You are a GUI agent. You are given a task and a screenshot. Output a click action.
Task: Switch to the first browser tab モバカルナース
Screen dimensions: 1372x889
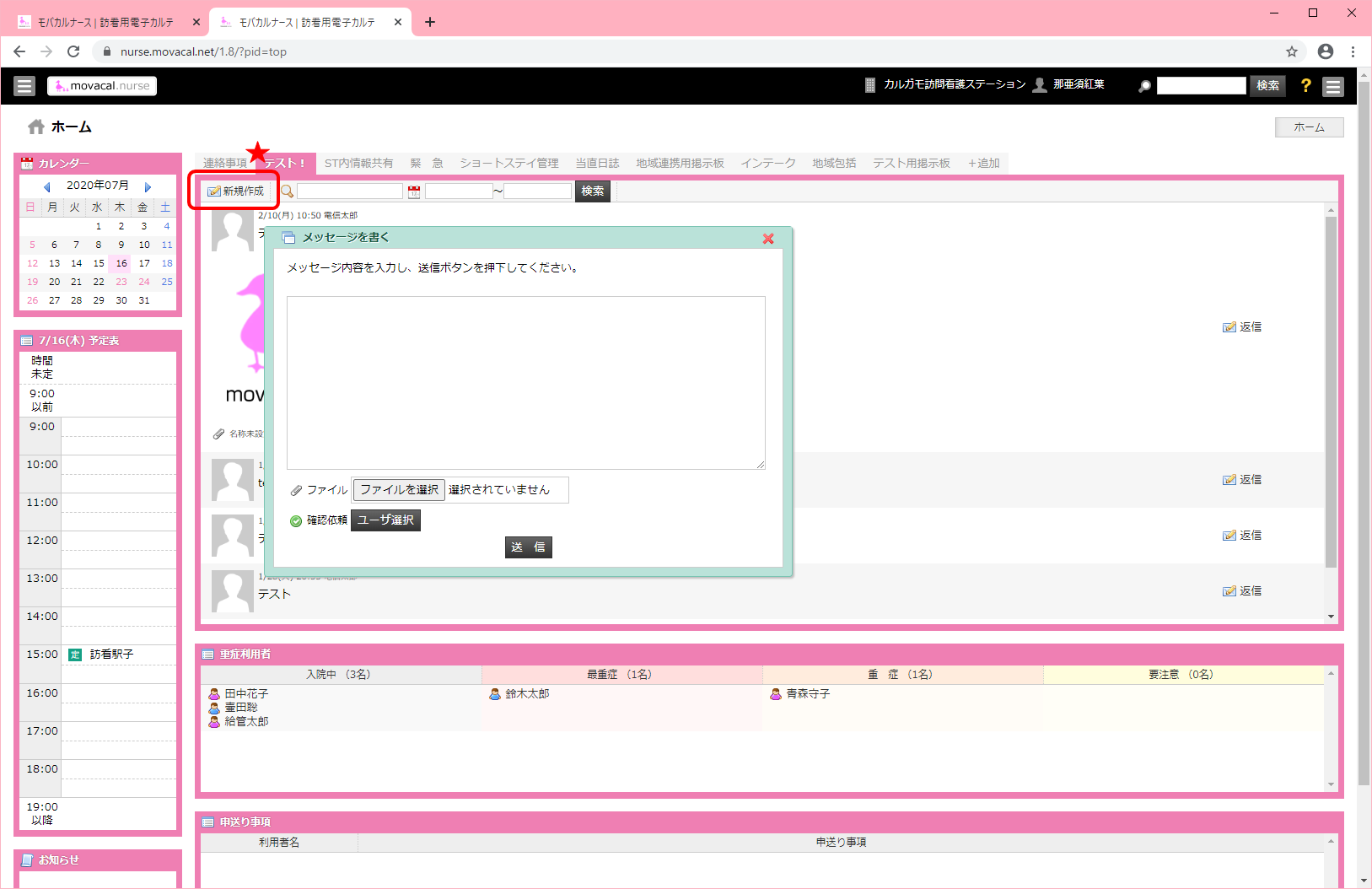click(x=105, y=23)
